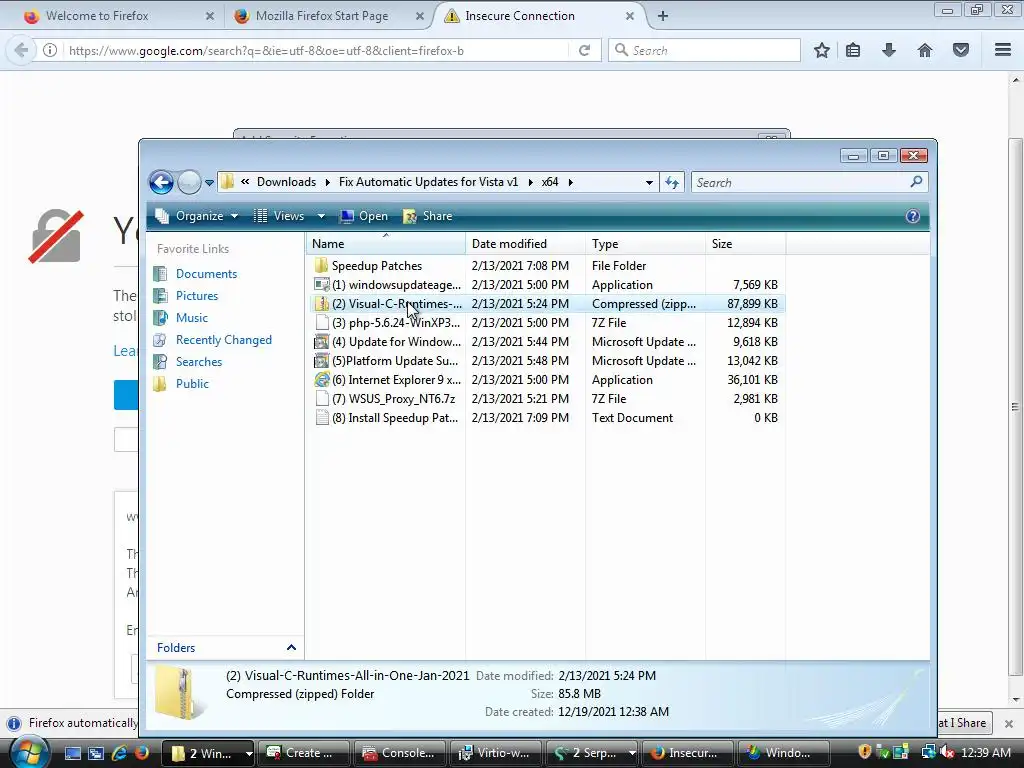Expand arrow after x64 breadcrumb
1024x768 pixels.
(571, 183)
